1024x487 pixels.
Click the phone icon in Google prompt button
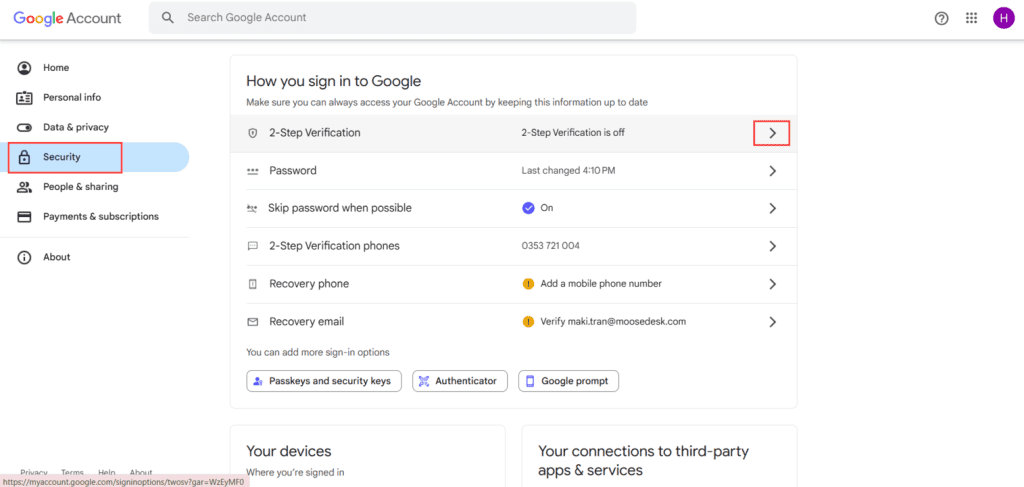coord(530,381)
